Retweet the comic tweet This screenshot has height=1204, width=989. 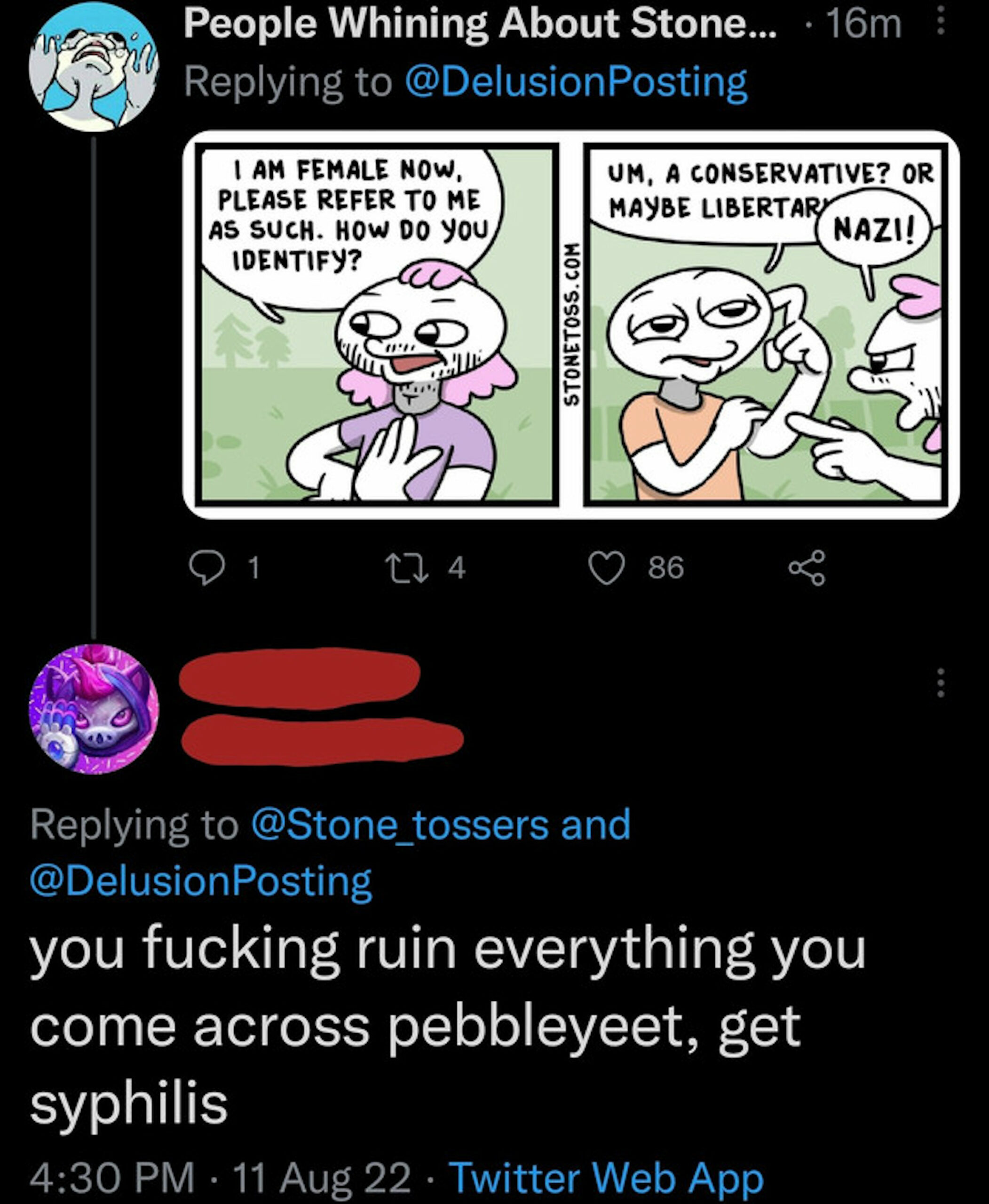click(x=406, y=568)
